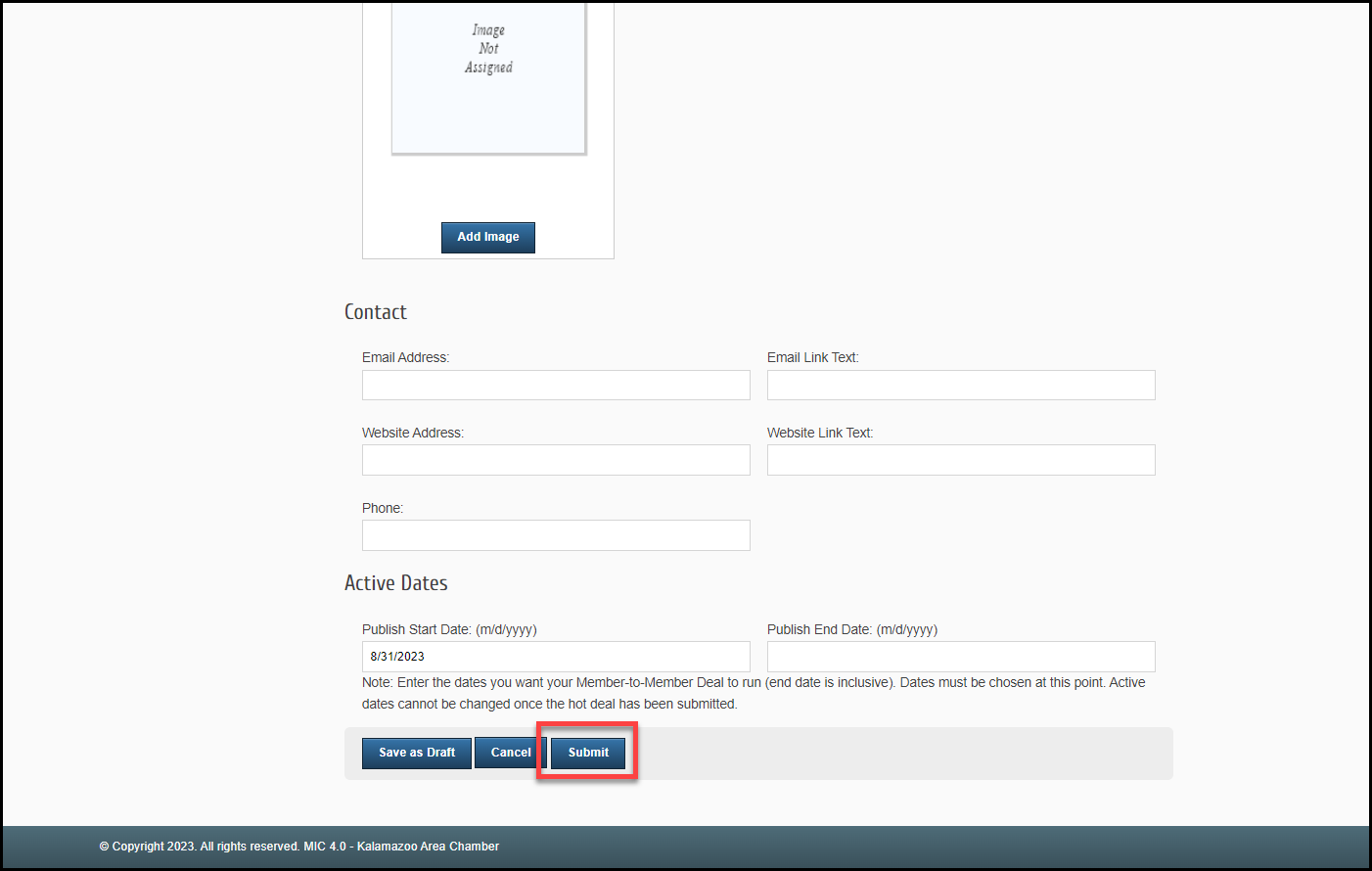Image resolution: width=1372 pixels, height=871 pixels.
Task: Click the 'Email Address:' label text
Action: point(405,357)
